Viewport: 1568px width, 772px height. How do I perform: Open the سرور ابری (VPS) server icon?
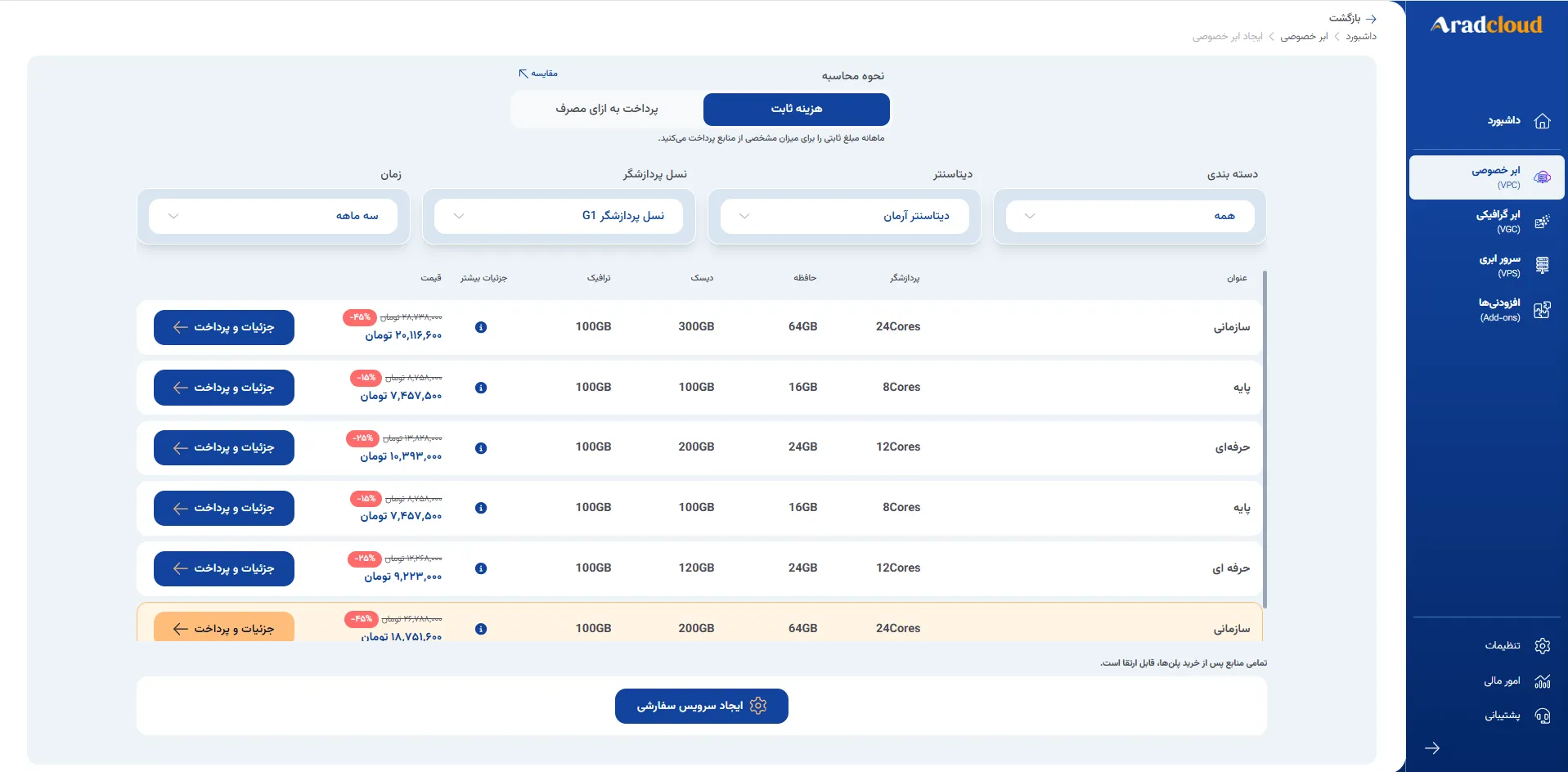(x=1542, y=266)
